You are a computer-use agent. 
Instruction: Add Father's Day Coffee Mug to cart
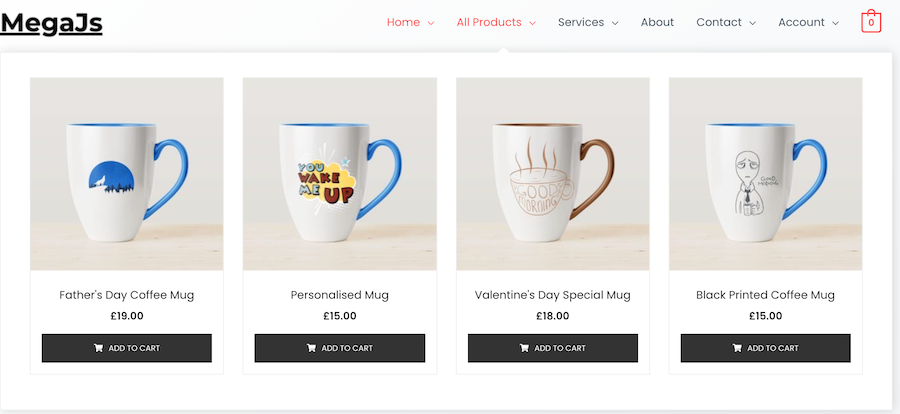(127, 348)
